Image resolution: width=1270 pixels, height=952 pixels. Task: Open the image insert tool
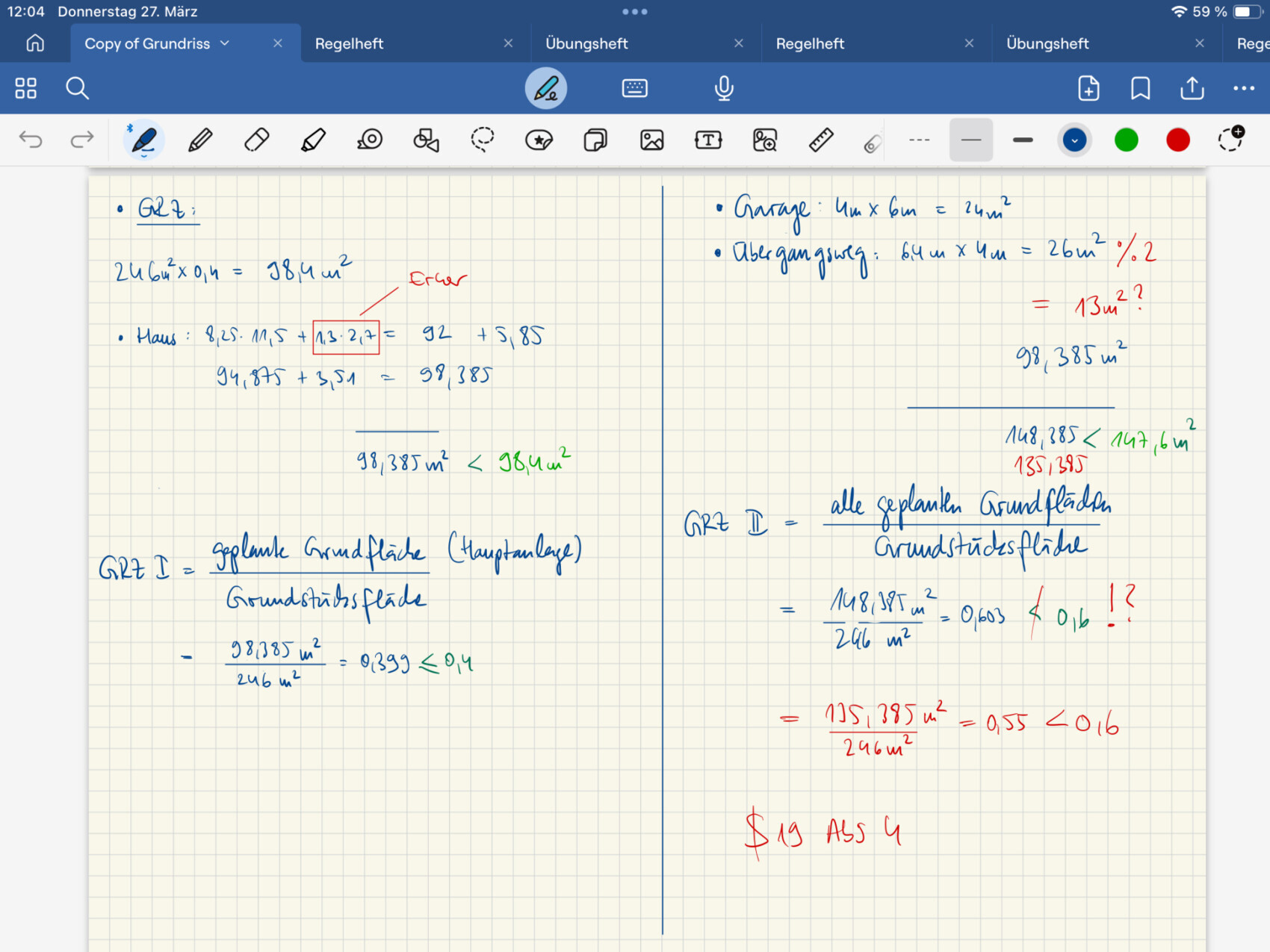click(x=651, y=140)
